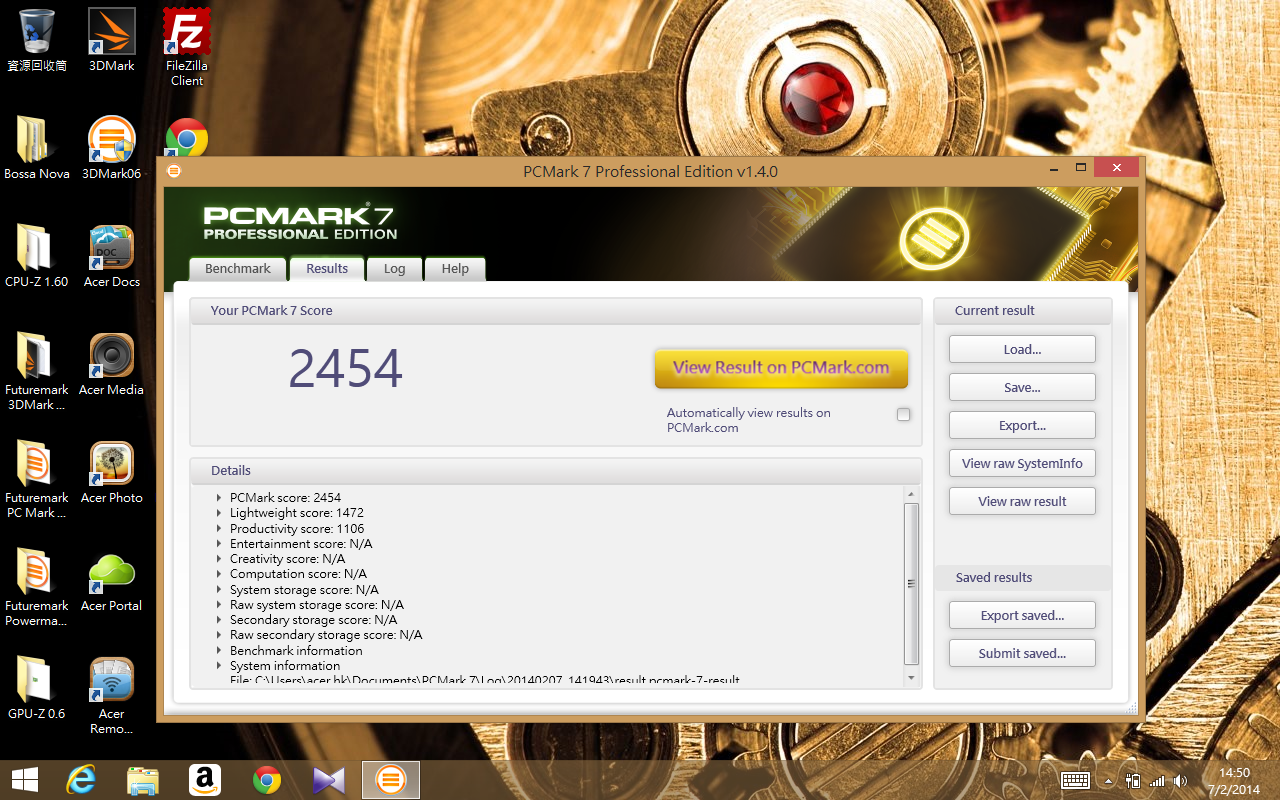Select the Acer Docs desktop icon
The image size is (1280, 800).
(112, 256)
